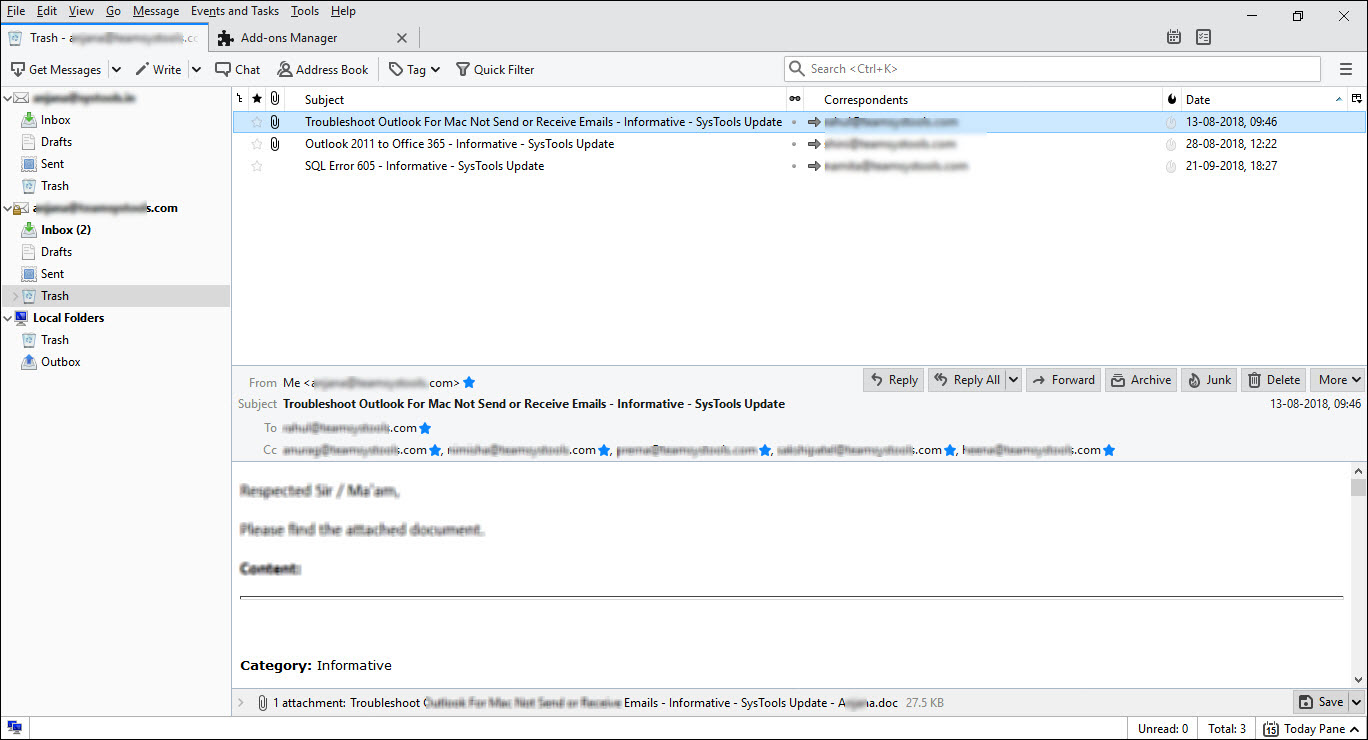The width and height of the screenshot is (1368, 740).
Task: Open the Write dropdown arrow
Action: (196, 70)
